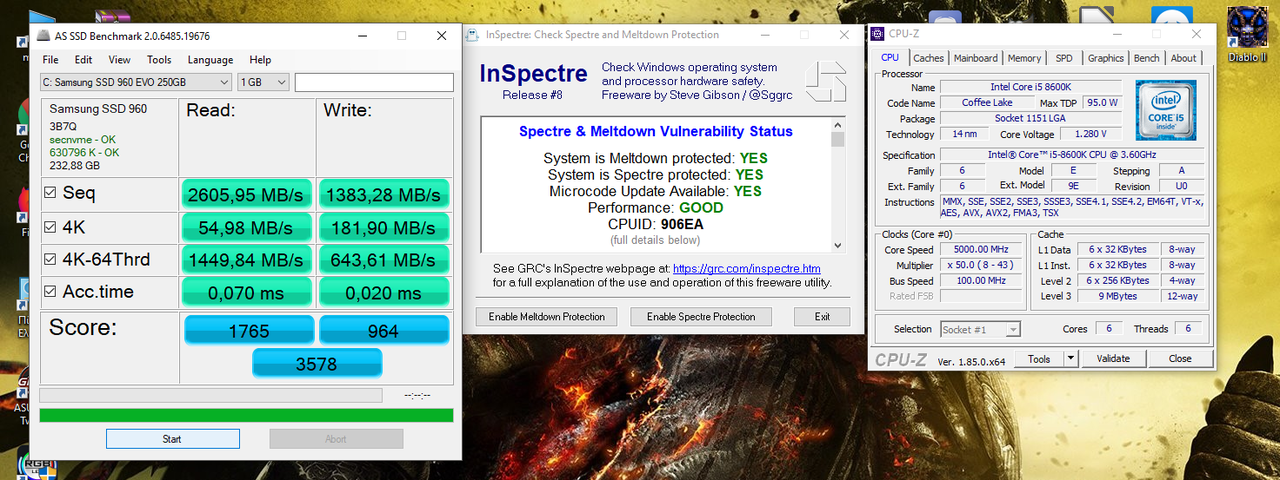Toggle the 4K benchmark checkbox

[x=49, y=227]
